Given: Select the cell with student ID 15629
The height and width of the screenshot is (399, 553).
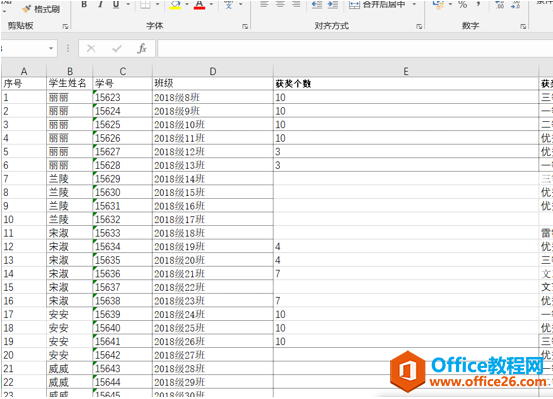Looking at the screenshot, I should pos(123,179).
